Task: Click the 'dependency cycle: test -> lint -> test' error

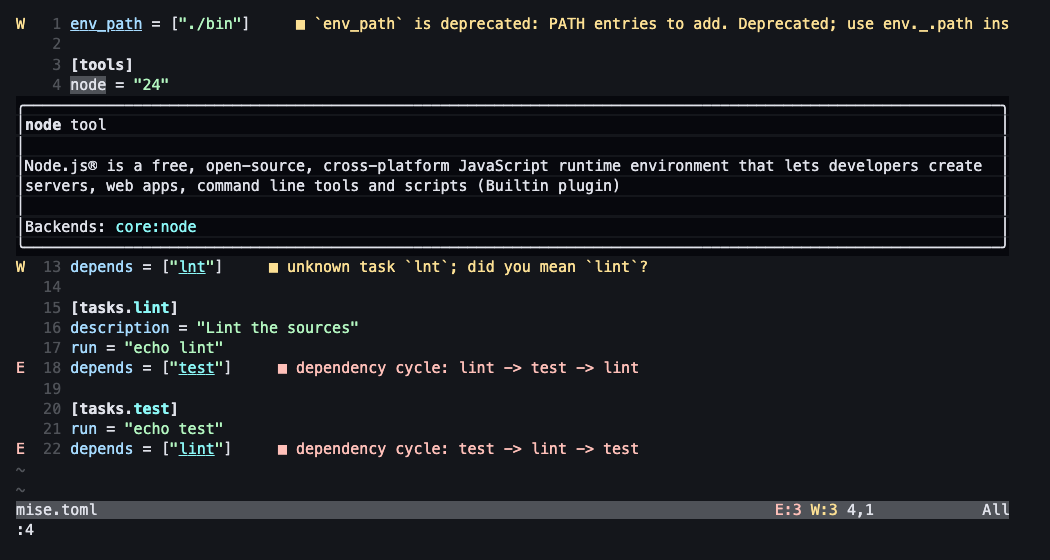Action: 467,449
